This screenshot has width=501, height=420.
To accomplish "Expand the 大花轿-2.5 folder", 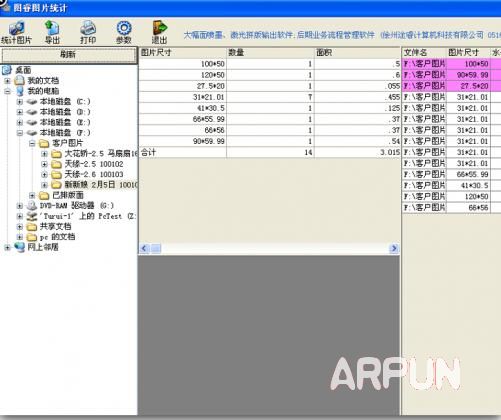I will click(44, 154).
